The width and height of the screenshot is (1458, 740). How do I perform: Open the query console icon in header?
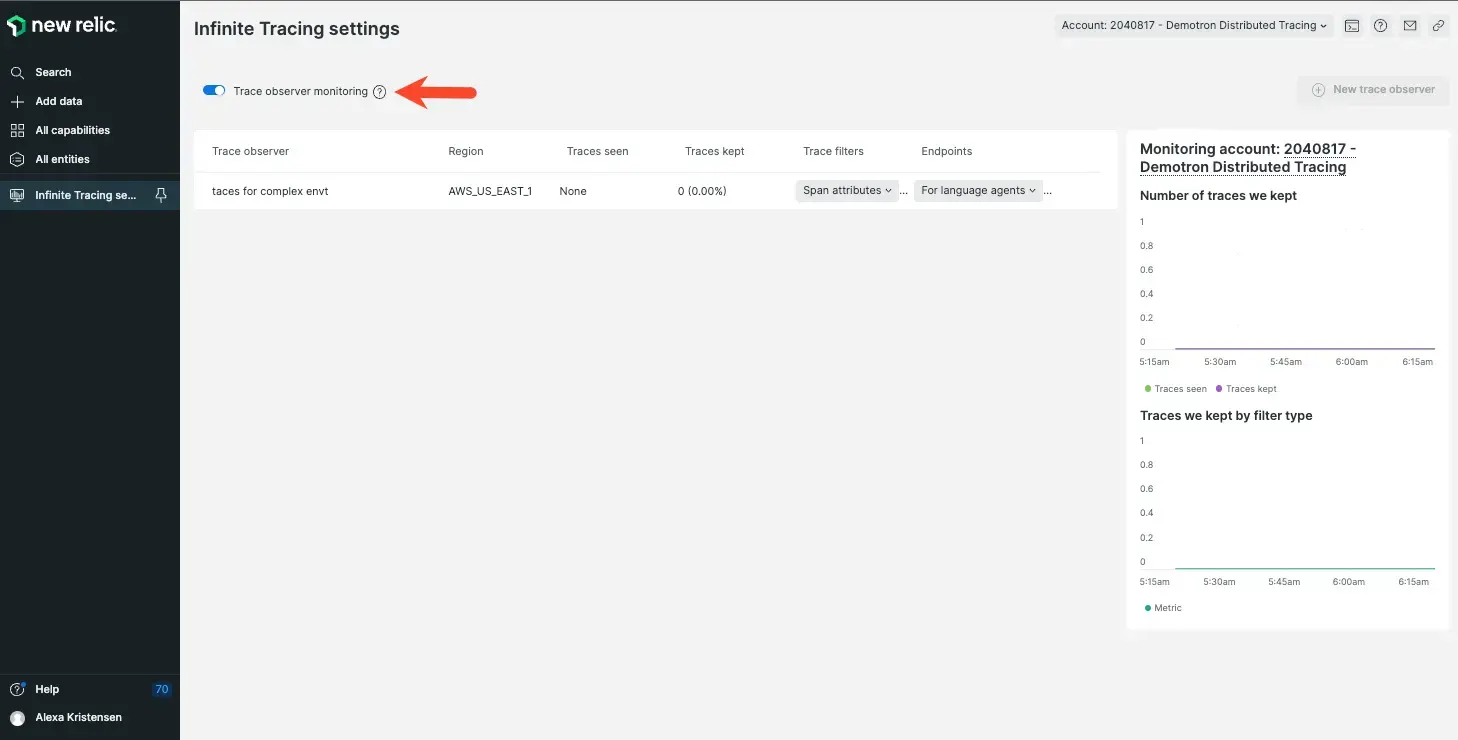click(1351, 26)
